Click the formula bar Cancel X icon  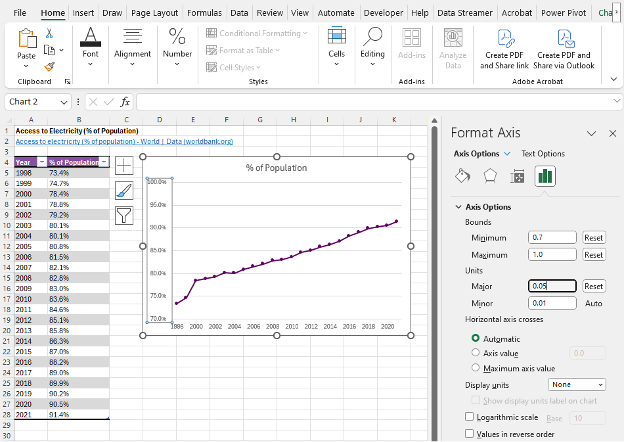(x=93, y=102)
